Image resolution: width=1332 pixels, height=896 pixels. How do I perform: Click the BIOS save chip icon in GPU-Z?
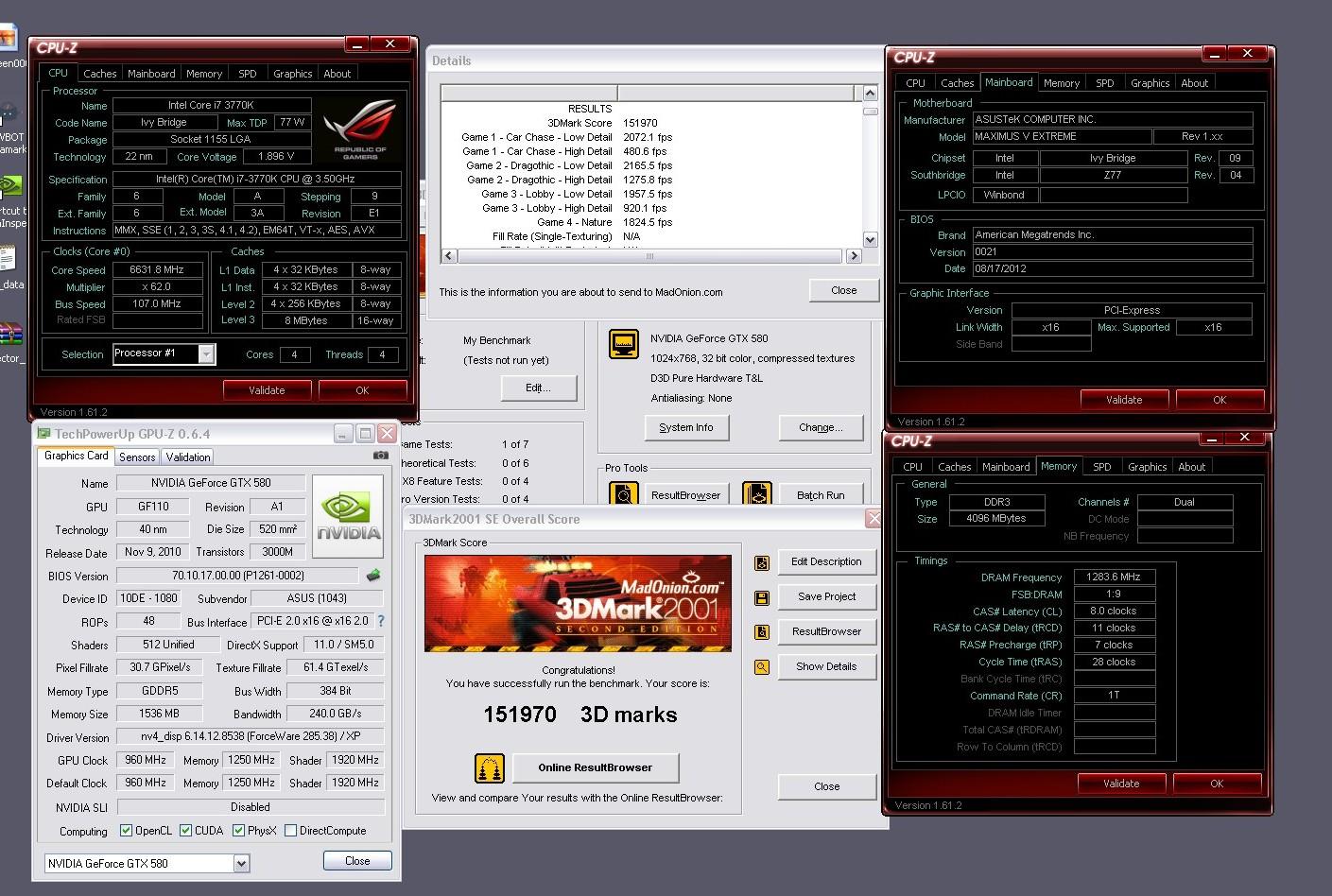click(x=373, y=575)
